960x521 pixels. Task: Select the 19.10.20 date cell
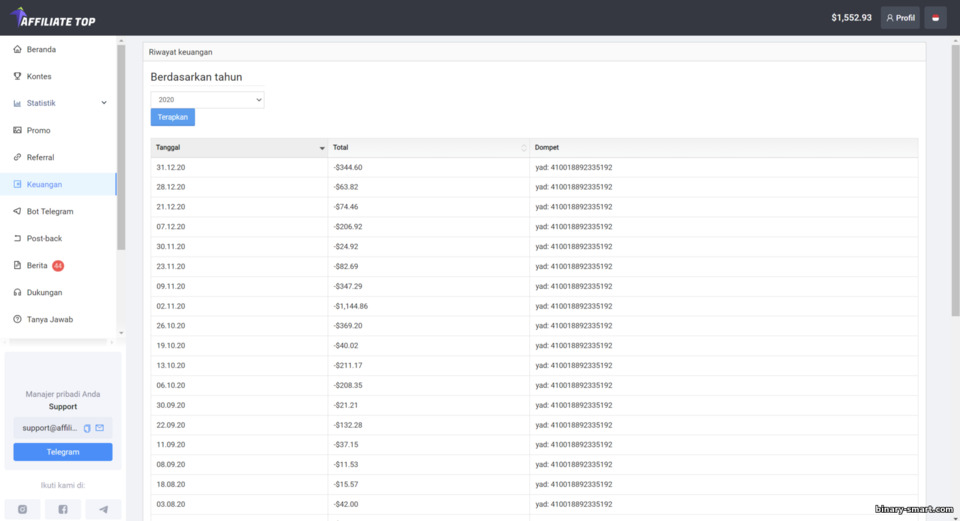(x=239, y=345)
